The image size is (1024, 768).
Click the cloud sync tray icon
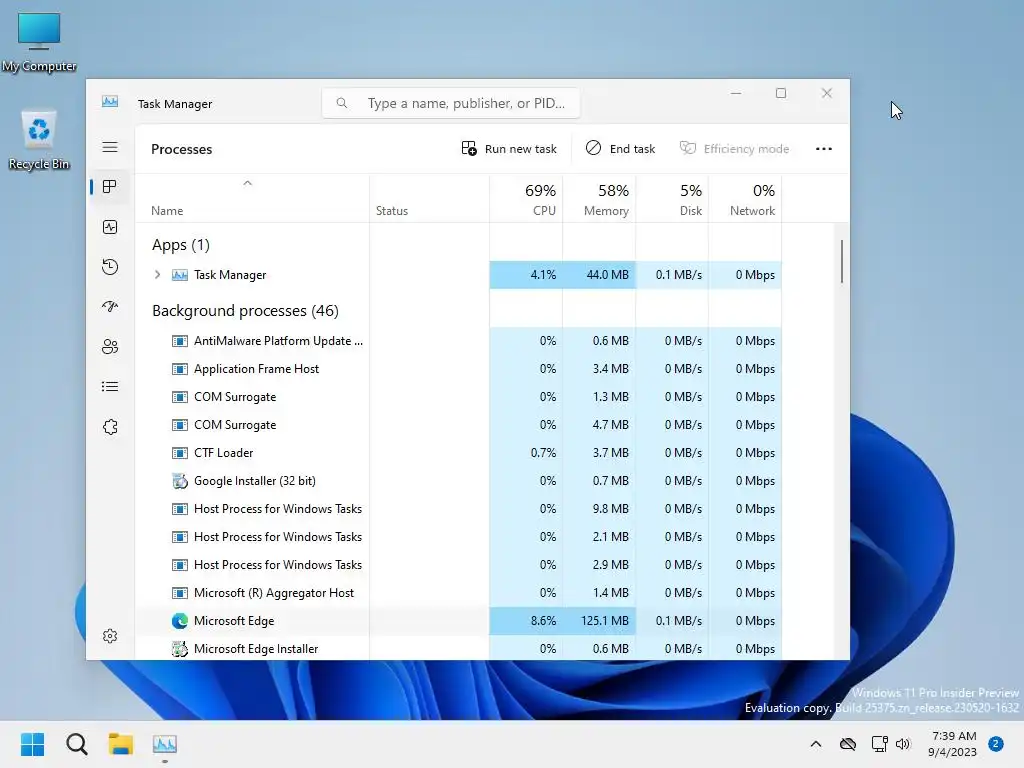click(848, 744)
